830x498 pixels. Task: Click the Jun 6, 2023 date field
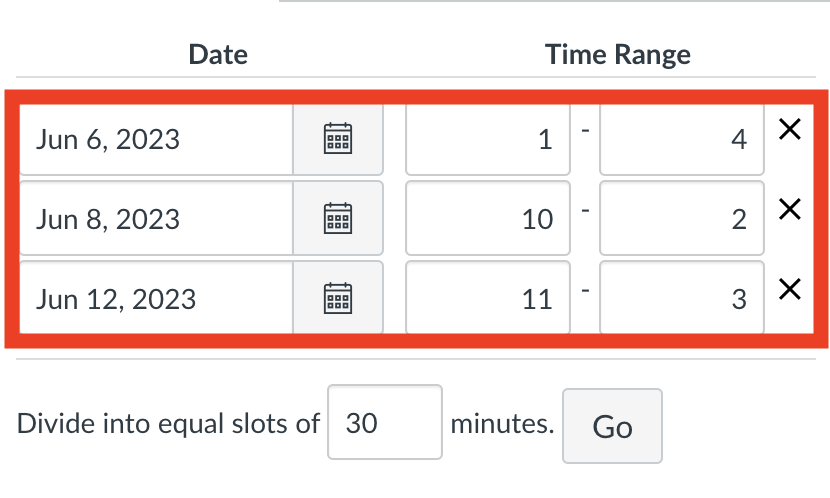click(x=156, y=139)
